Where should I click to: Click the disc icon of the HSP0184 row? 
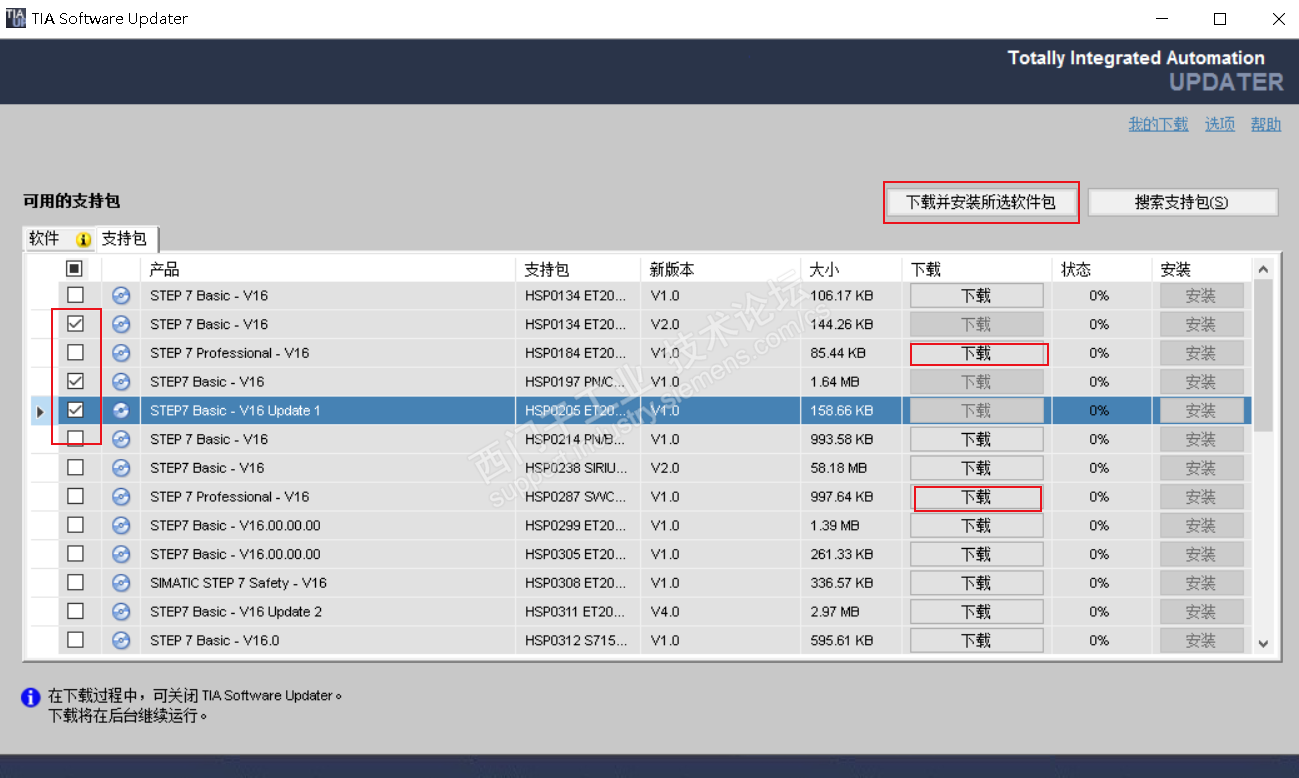[x=121, y=353]
